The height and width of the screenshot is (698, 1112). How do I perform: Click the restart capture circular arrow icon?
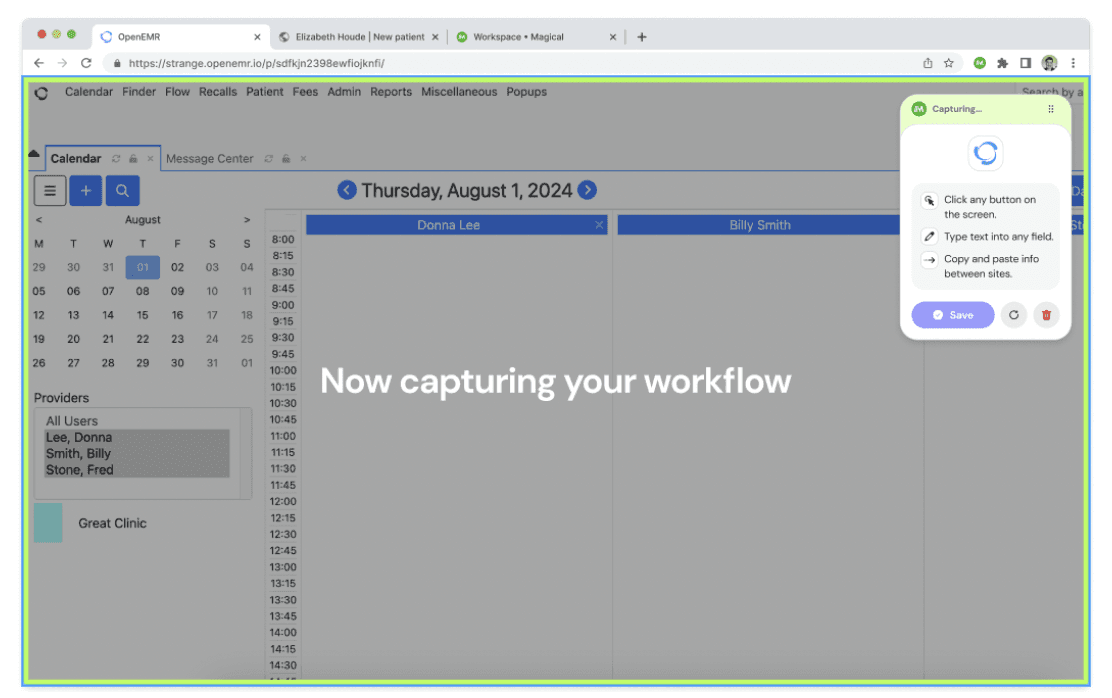tap(1014, 315)
